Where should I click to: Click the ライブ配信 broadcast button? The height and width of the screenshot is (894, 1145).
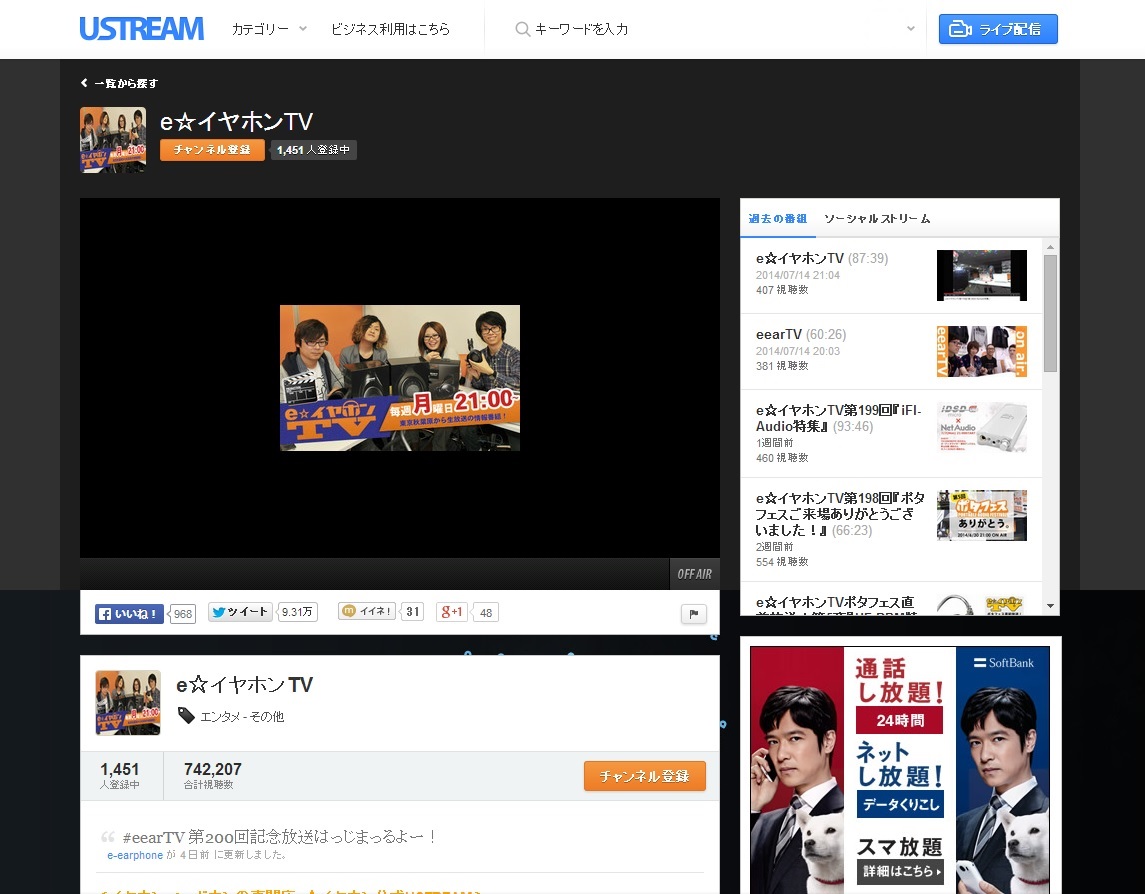(x=997, y=29)
